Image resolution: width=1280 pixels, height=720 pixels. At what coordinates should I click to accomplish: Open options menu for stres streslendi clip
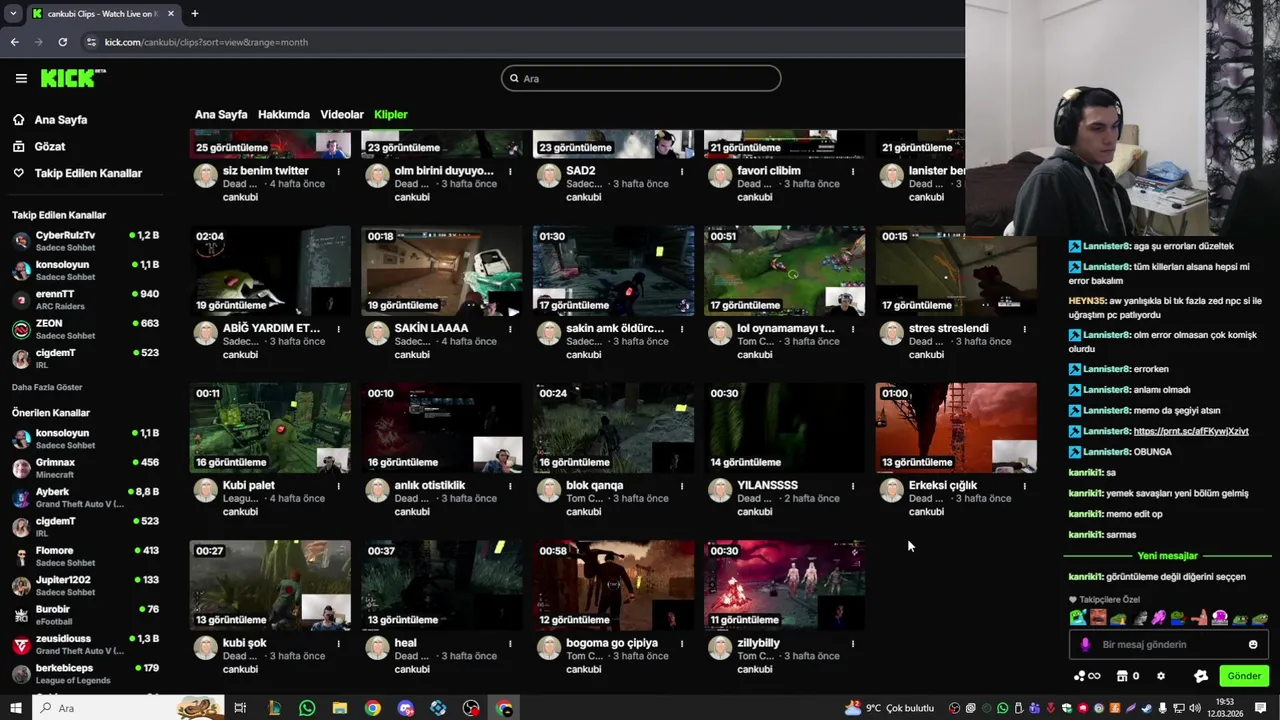[x=1024, y=328]
